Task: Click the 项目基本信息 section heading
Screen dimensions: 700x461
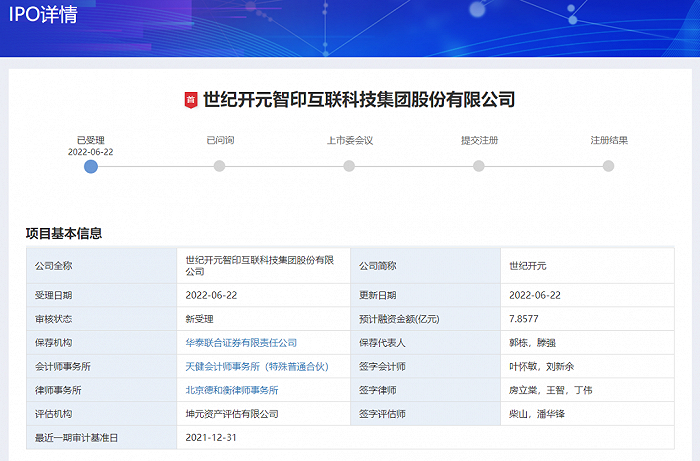Action: pyautogui.click(x=64, y=233)
